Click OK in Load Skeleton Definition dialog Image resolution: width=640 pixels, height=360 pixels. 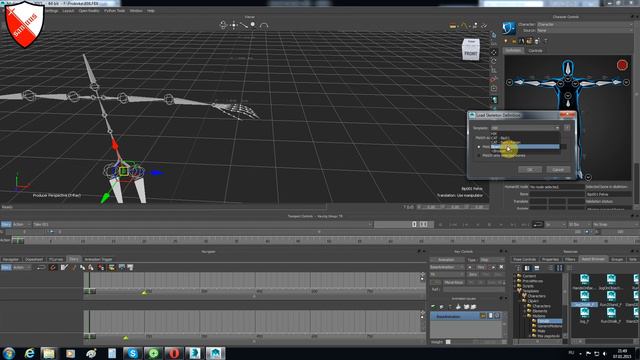click(x=530, y=169)
